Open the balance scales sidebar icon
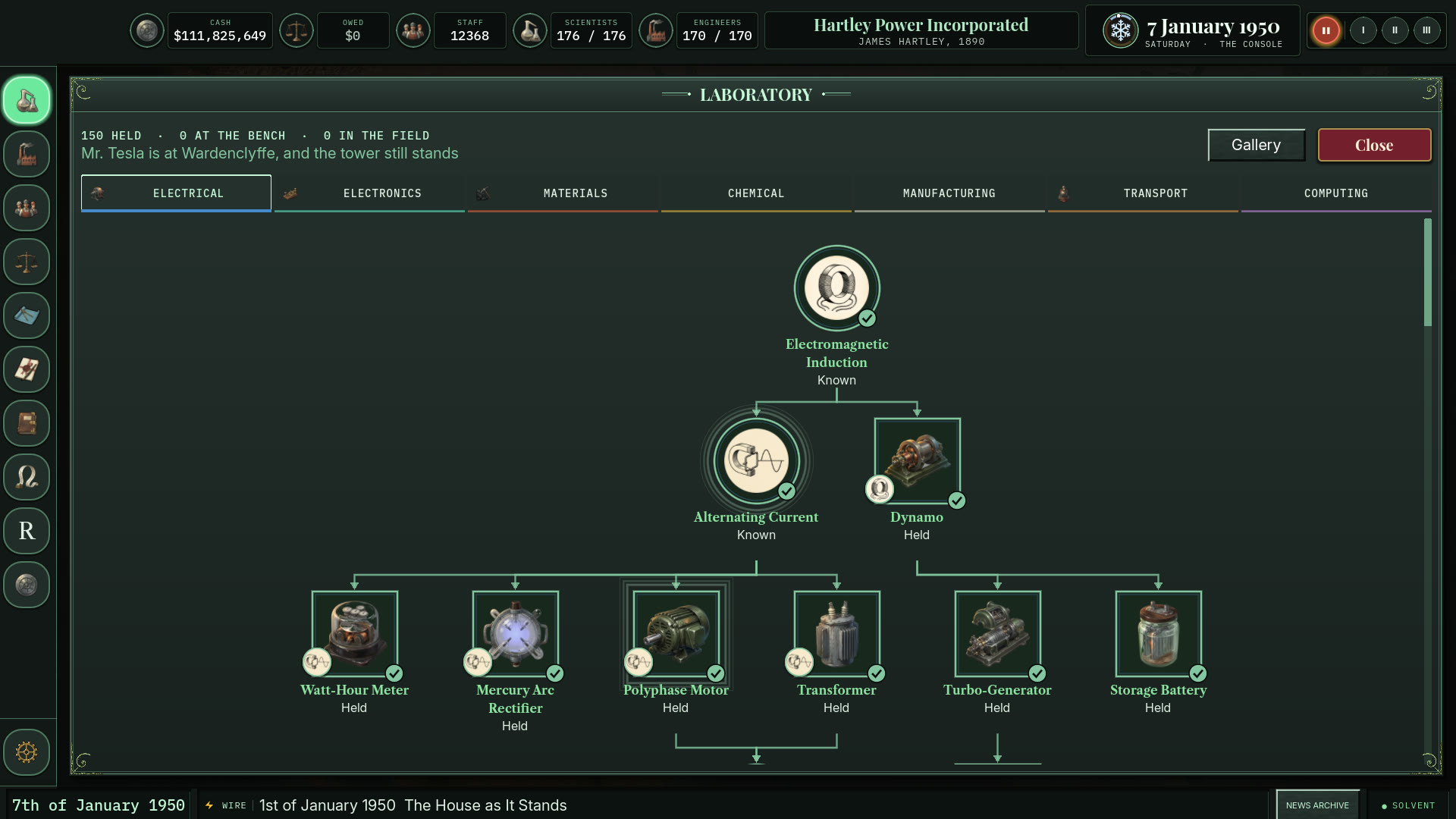This screenshot has width=1456, height=819. [x=27, y=262]
